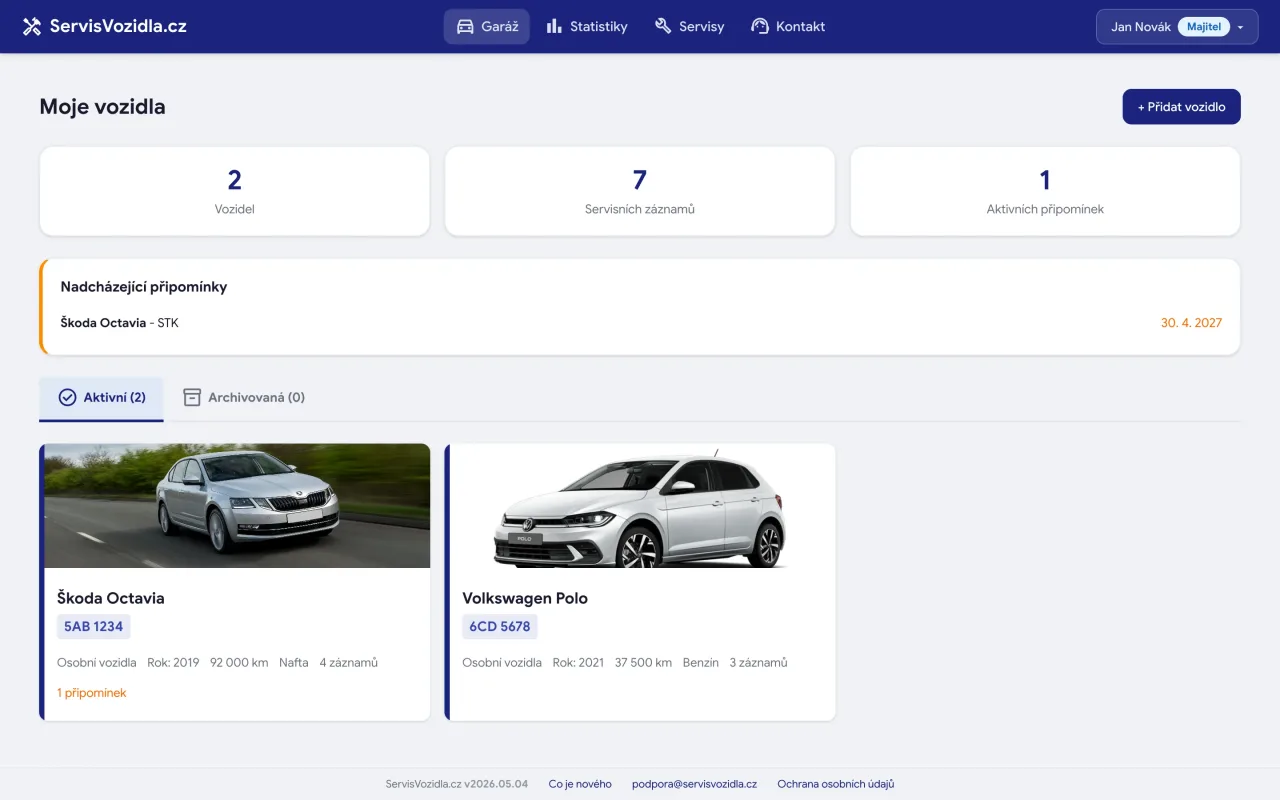
Task: Switch to the Aktivní (2) tab
Action: [101, 398]
